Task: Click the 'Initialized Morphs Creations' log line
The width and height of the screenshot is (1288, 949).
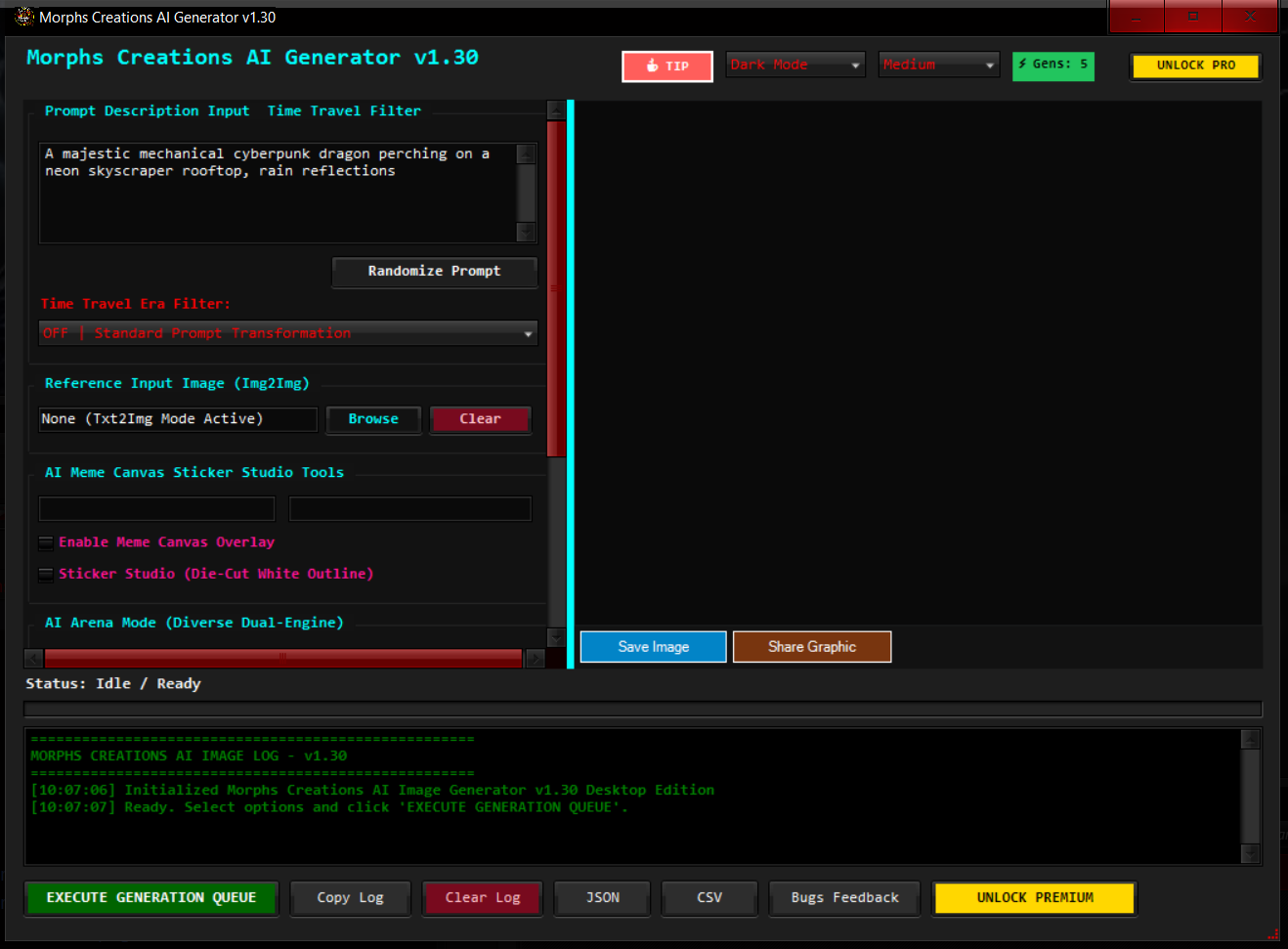Action: (x=372, y=790)
